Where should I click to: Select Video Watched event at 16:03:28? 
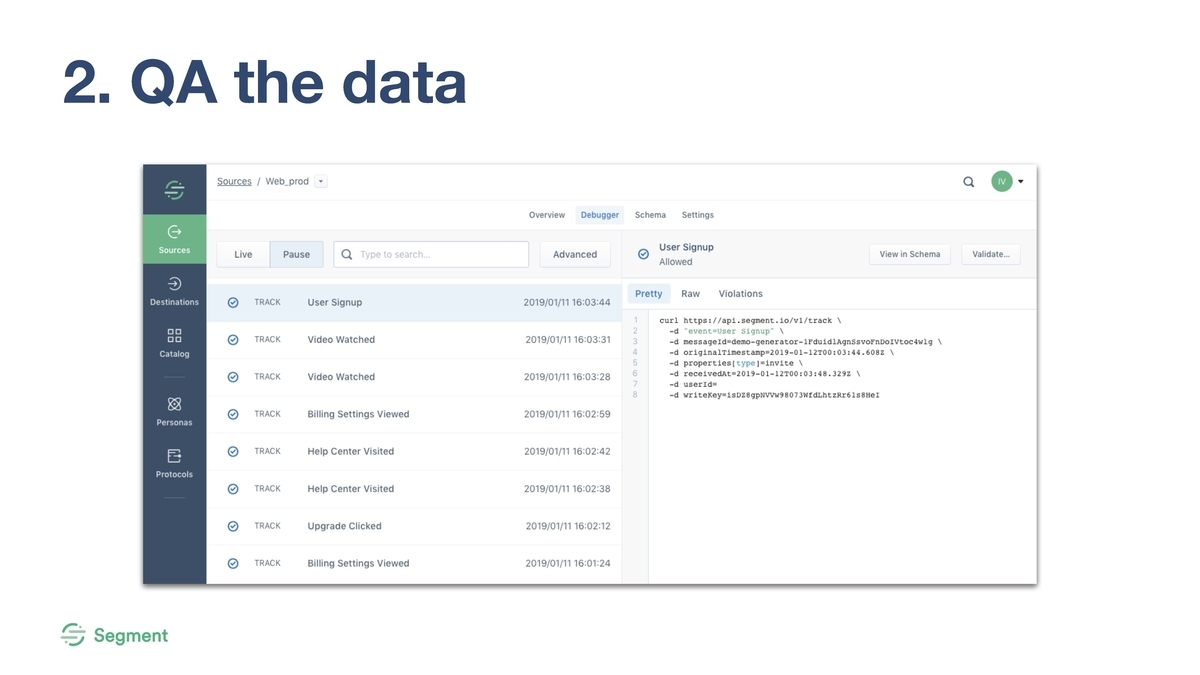[x=341, y=377]
